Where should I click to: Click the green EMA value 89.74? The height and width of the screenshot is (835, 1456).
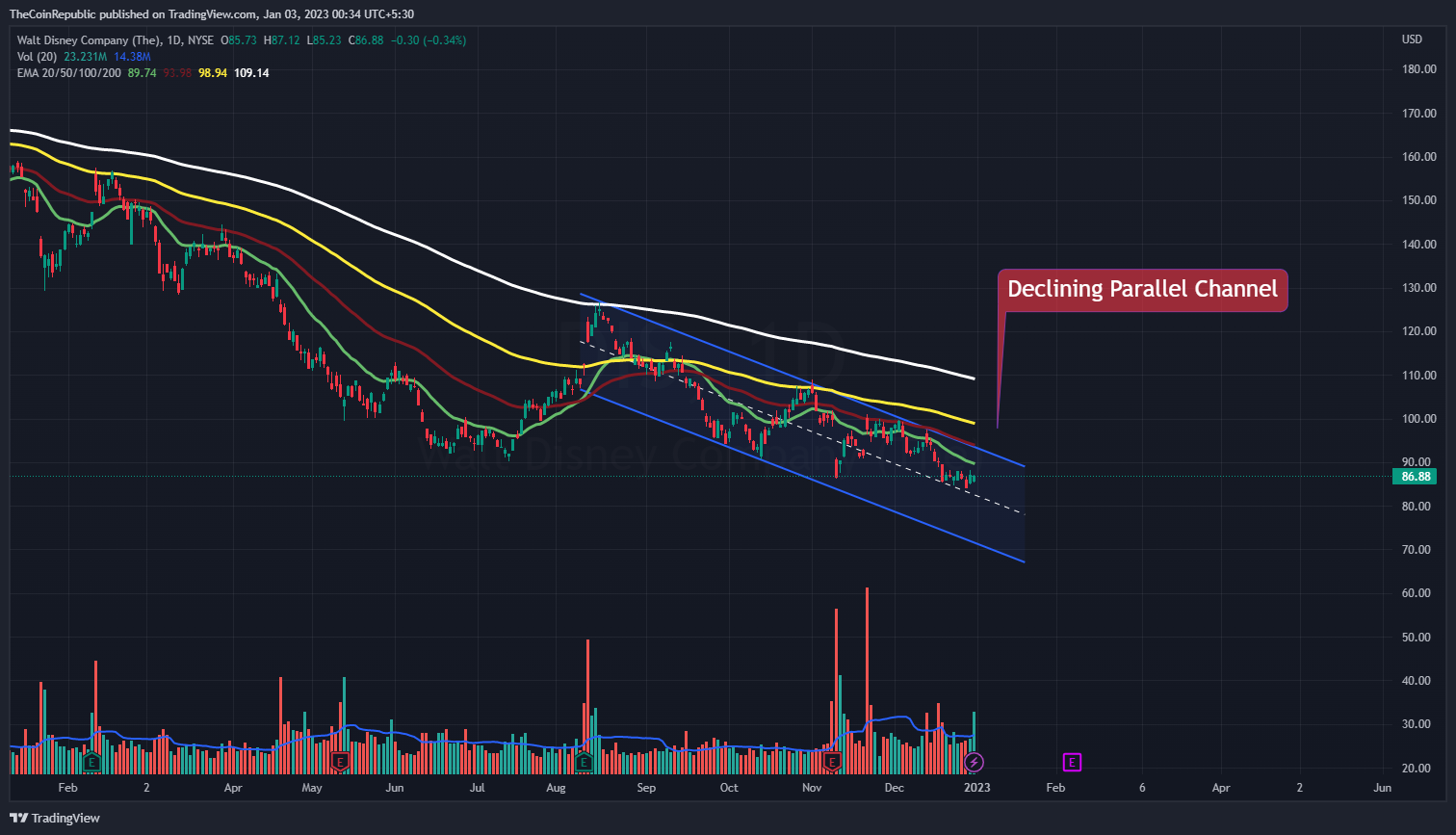pos(142,73)
